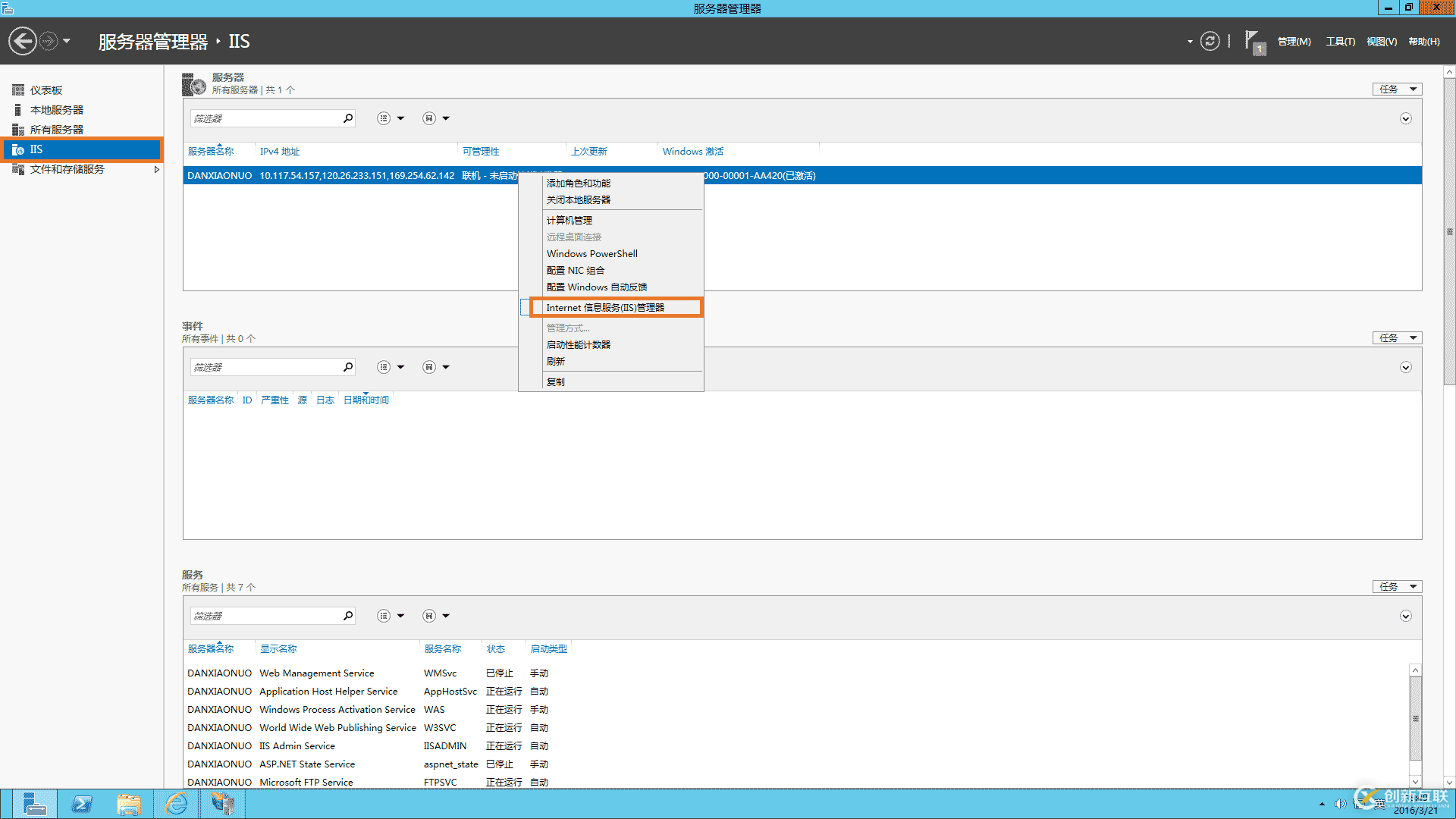The image size is (1456, 819).
Task: Open navigation history dropdown next to forward arrow
Action: 67,41
